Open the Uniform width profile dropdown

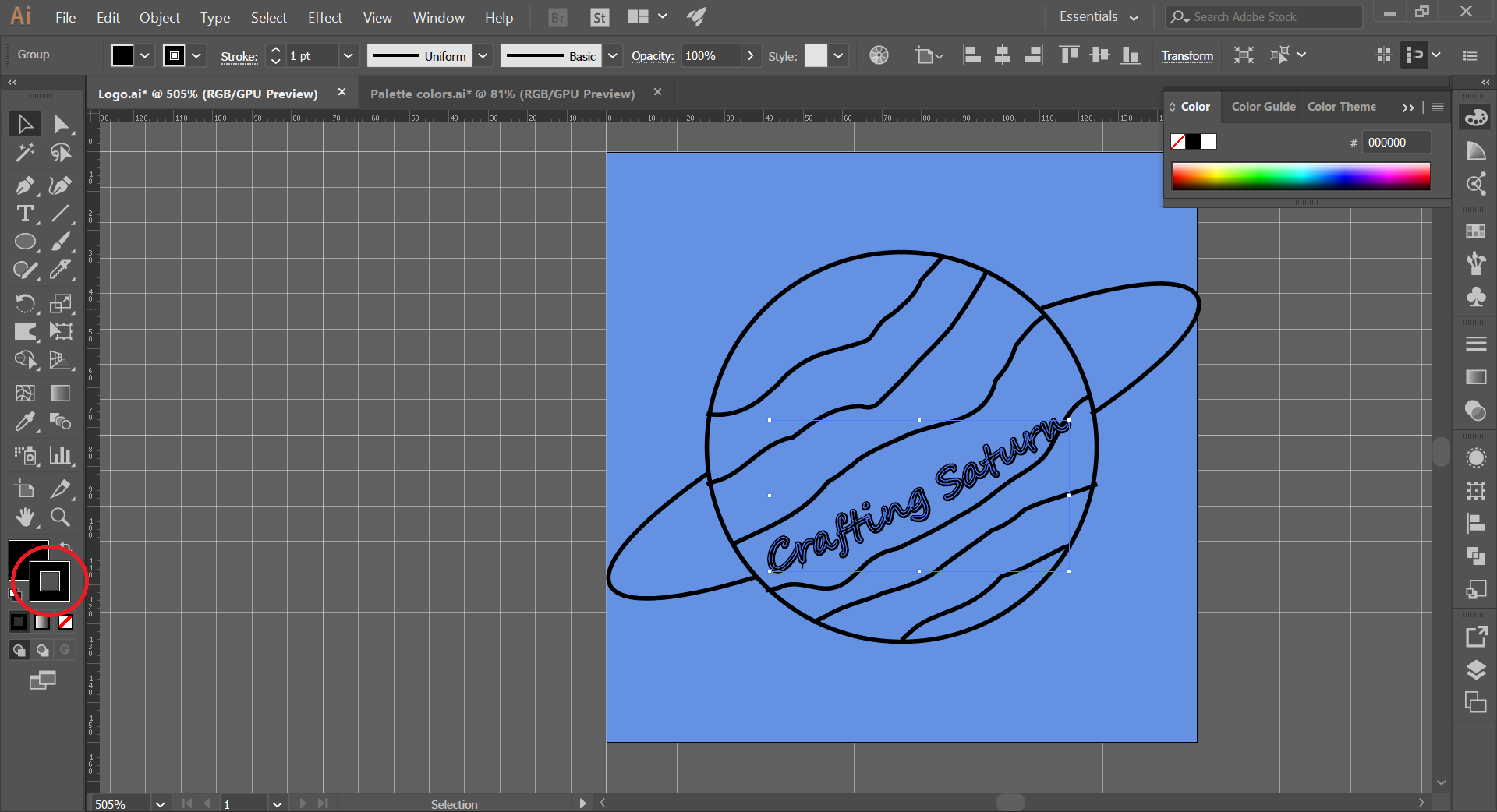(483, 55)
